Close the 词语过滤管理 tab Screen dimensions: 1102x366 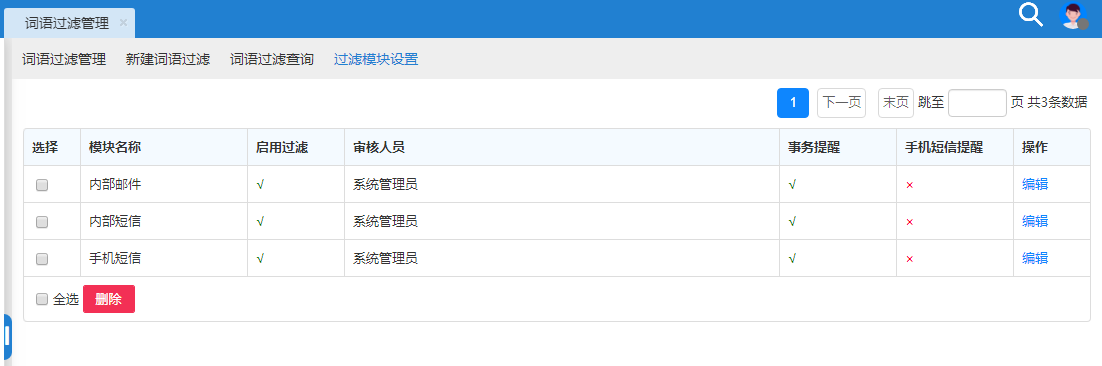pyautogui.click(x=124, y=22)
